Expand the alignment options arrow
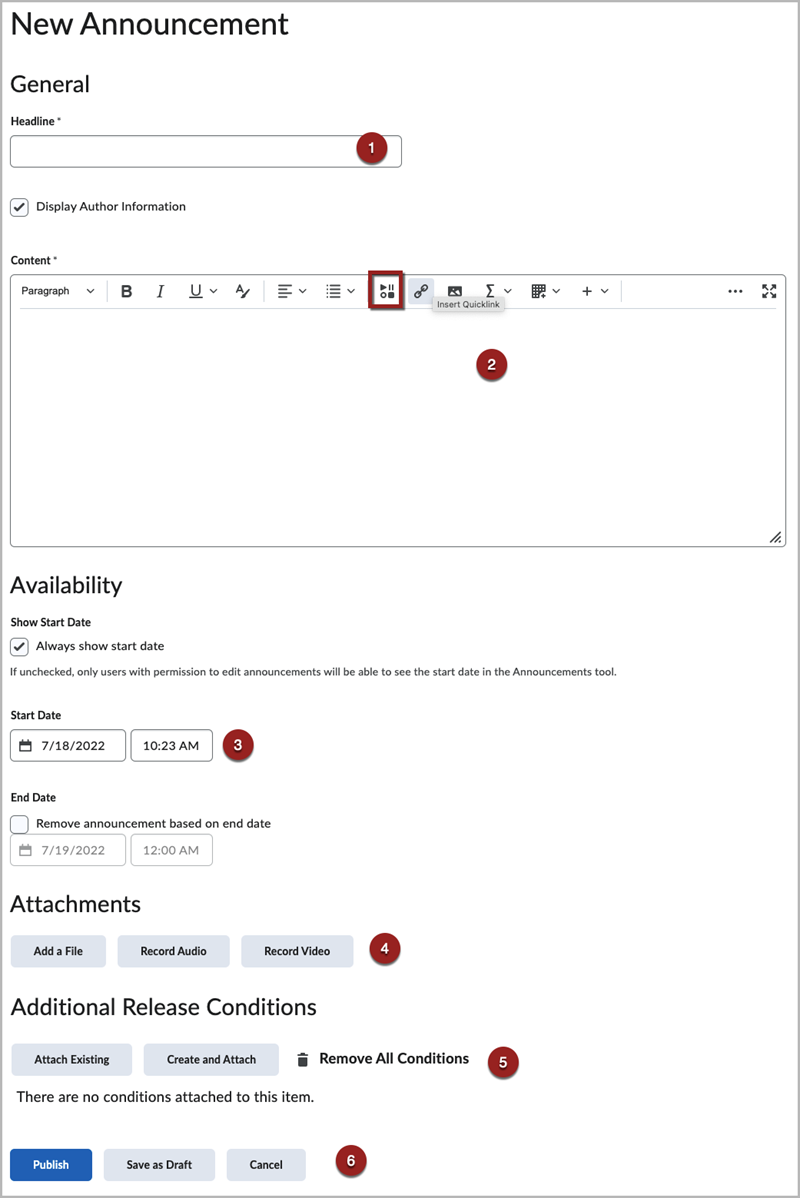The image size is (800, 1198). click(x=303, y=291)
